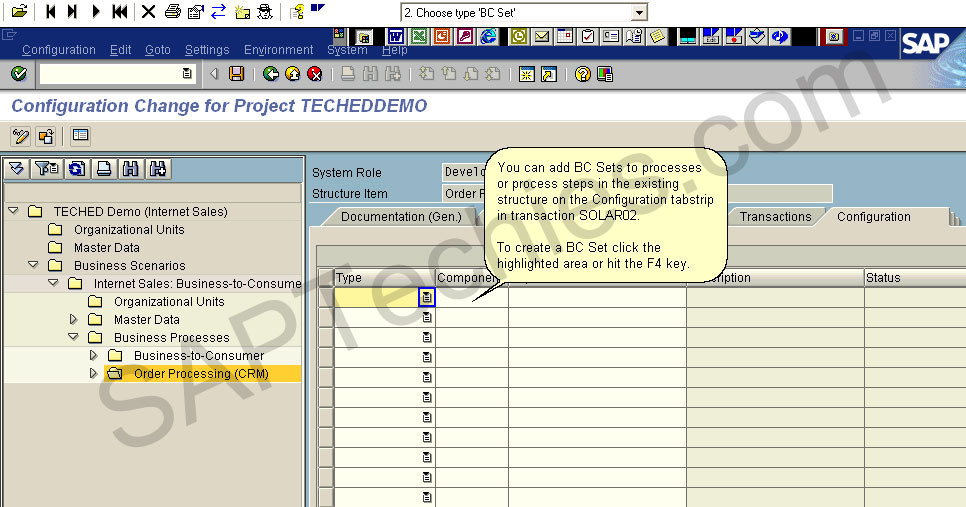Open F4 value help in first Type cell
Viewport: 966px width, 507px height.
(x=426, y=298)
